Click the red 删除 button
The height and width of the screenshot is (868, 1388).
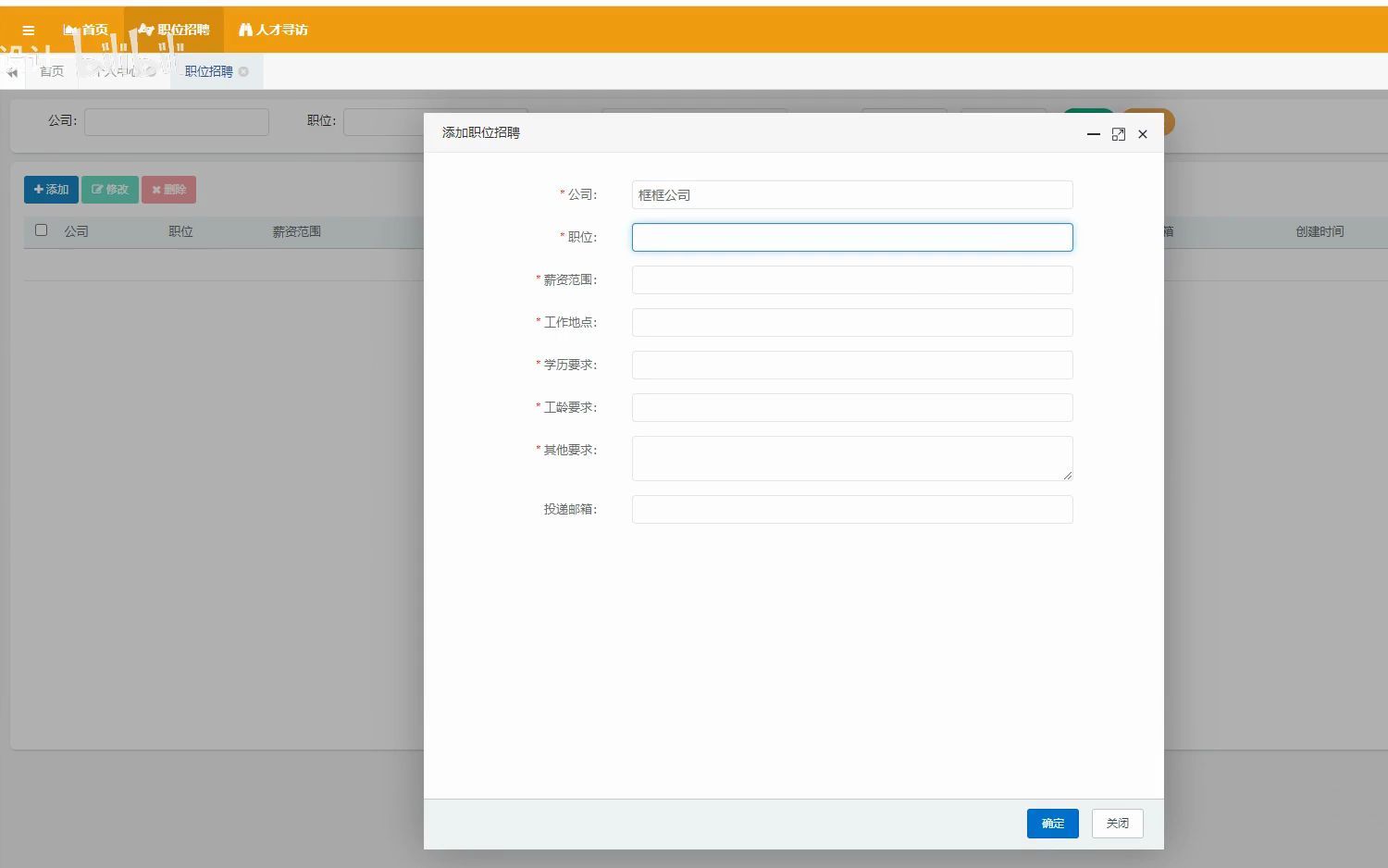tap(168, 190)
